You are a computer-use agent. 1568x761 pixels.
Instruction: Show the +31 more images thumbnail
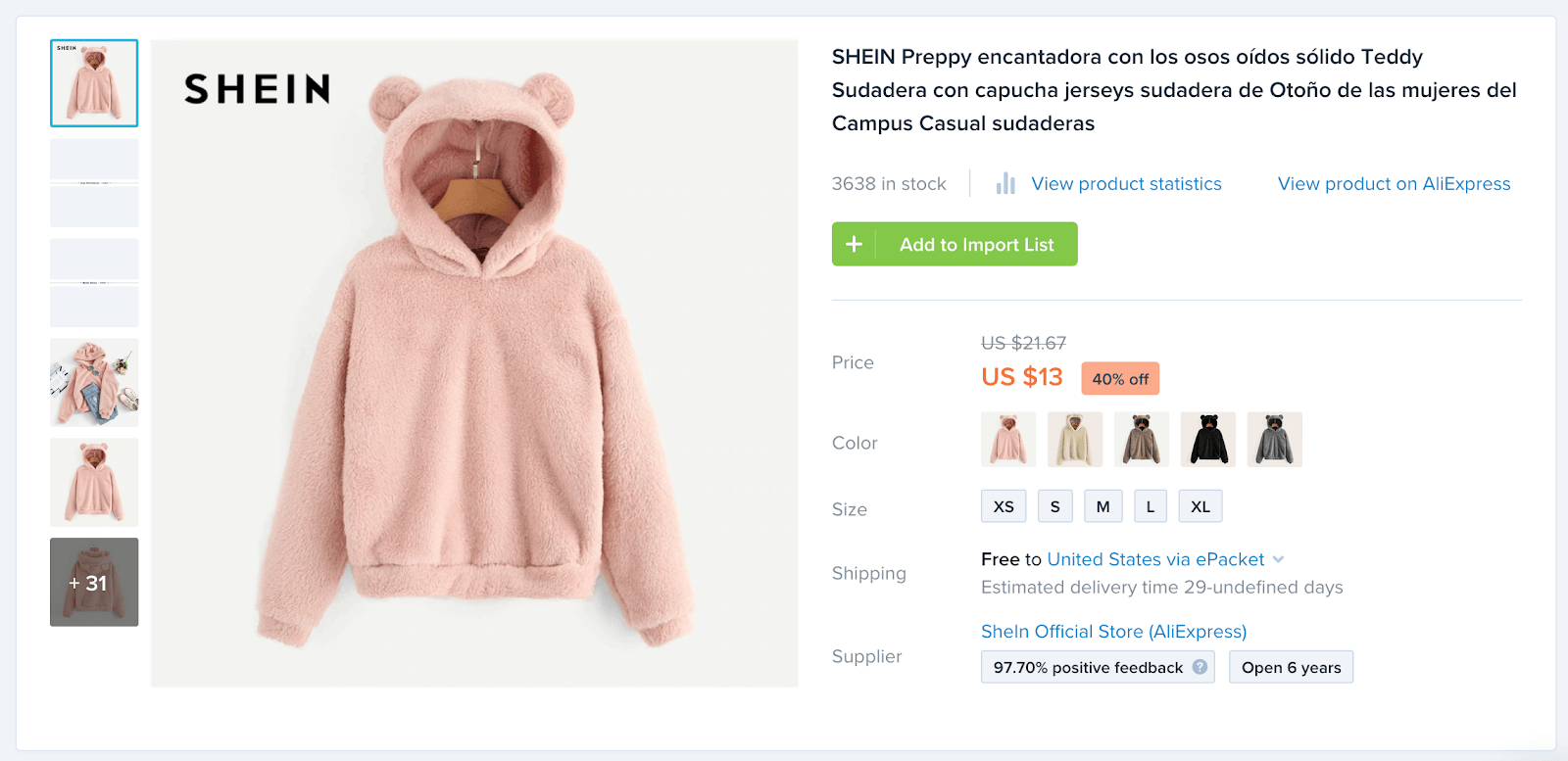[x=94, y=582]
